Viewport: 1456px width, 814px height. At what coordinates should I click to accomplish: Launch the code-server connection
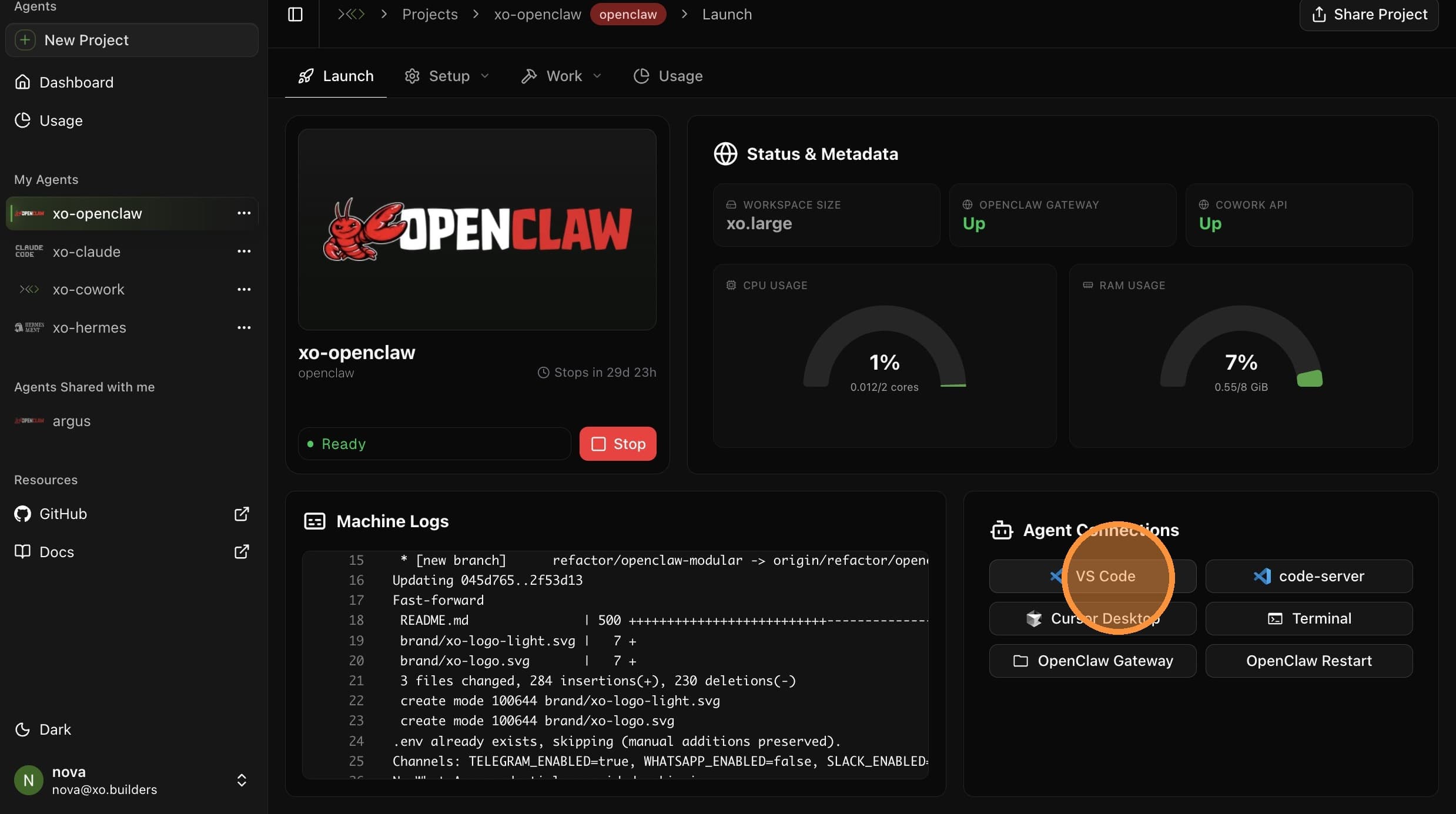pos(1309,576)
